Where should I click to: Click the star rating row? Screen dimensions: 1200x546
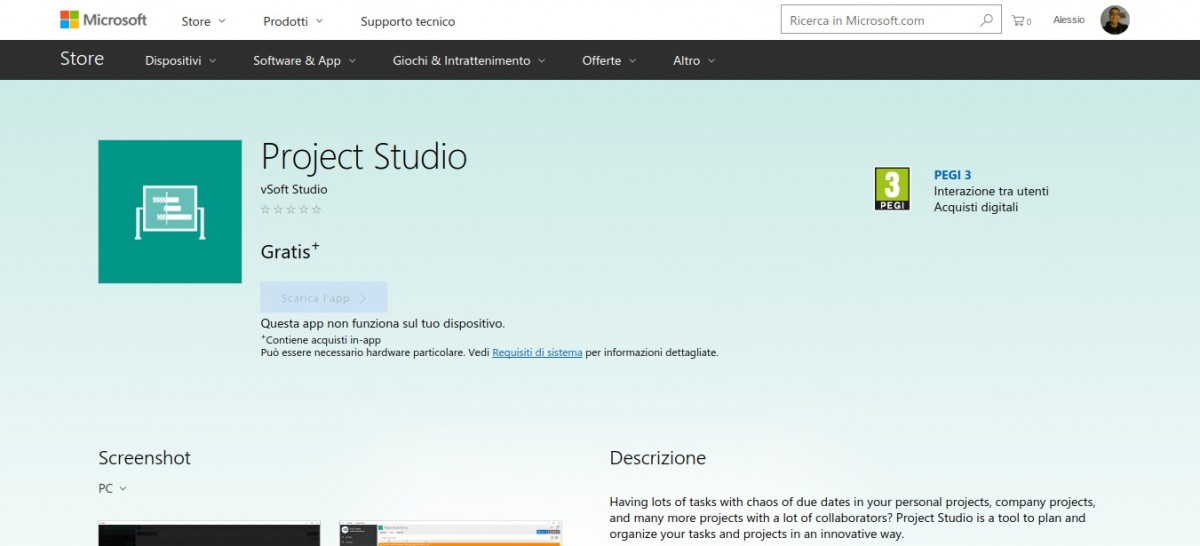(291, 209)
